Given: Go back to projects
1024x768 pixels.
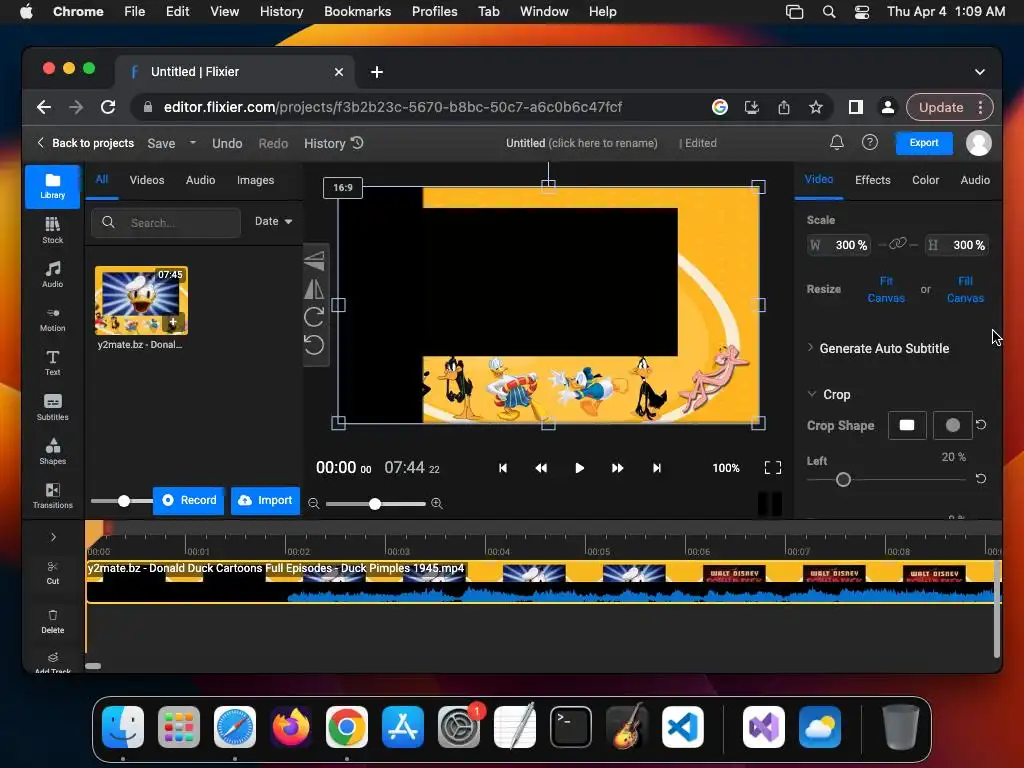Looking at the screenshot, I should (x=85, y=143).
